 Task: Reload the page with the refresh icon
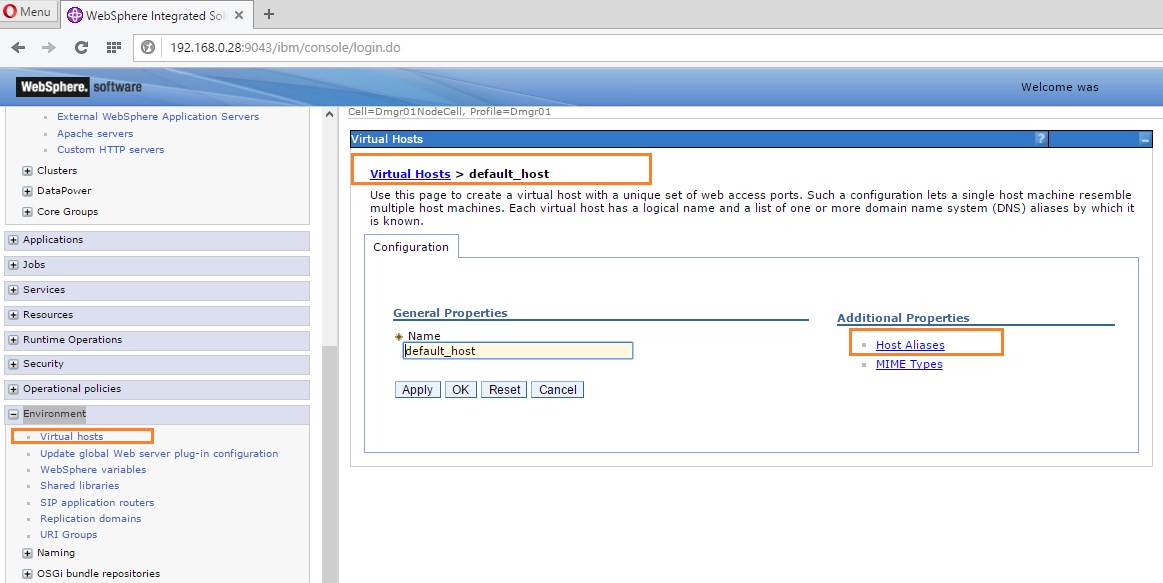(x=81, y=46)
